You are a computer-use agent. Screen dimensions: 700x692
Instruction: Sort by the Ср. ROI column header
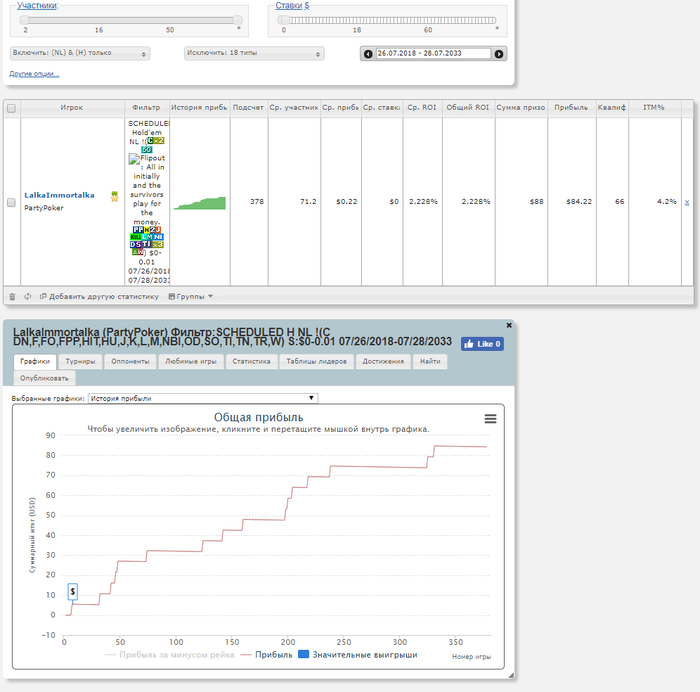(422, 108)
